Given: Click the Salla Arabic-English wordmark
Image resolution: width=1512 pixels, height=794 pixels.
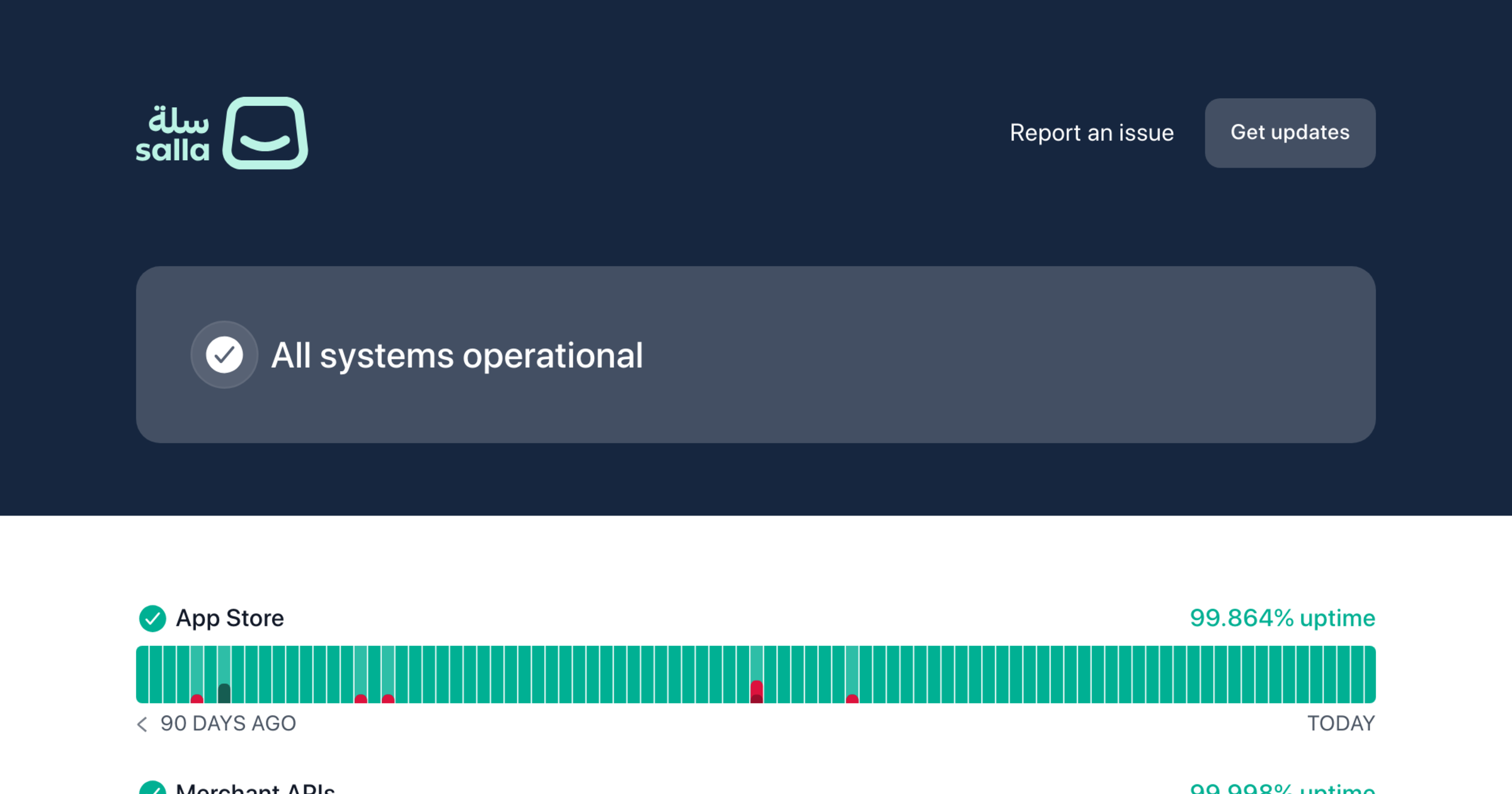Looking at the screenshot, I should pyautogui.click(x=173, y=134).
